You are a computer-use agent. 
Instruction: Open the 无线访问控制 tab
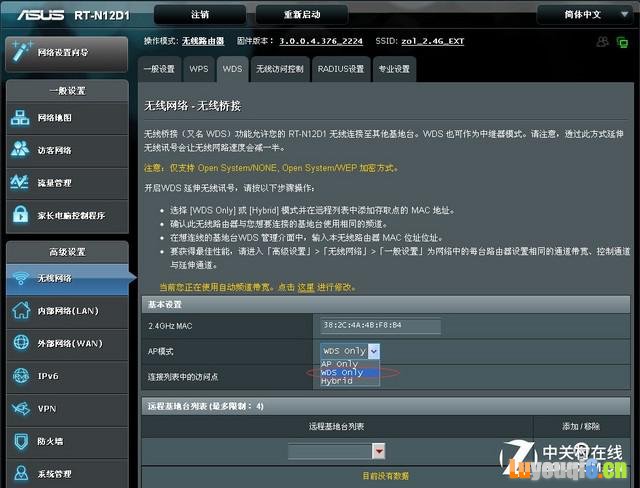280,69
